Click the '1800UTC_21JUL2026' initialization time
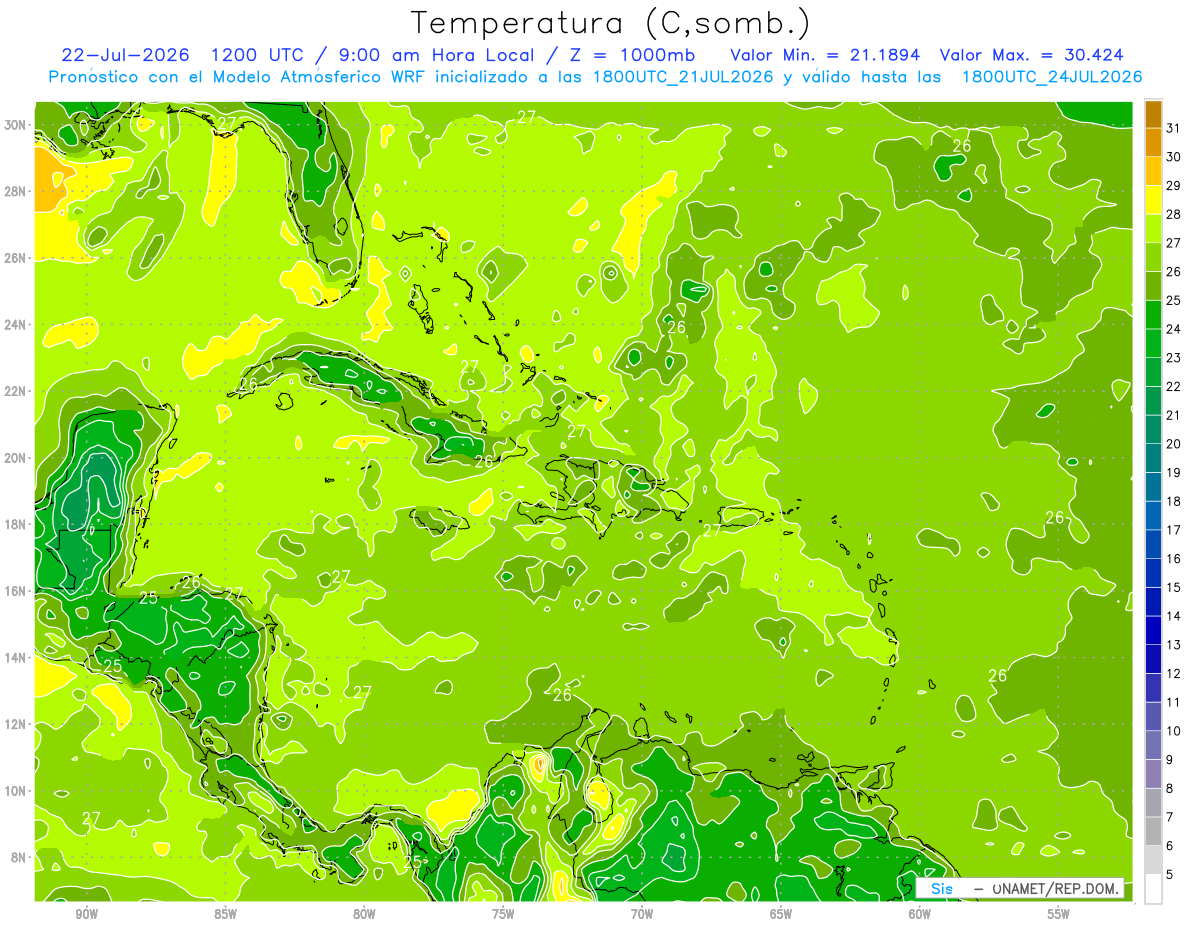This screenshot has width=1200, height=927. coord(683,77)
